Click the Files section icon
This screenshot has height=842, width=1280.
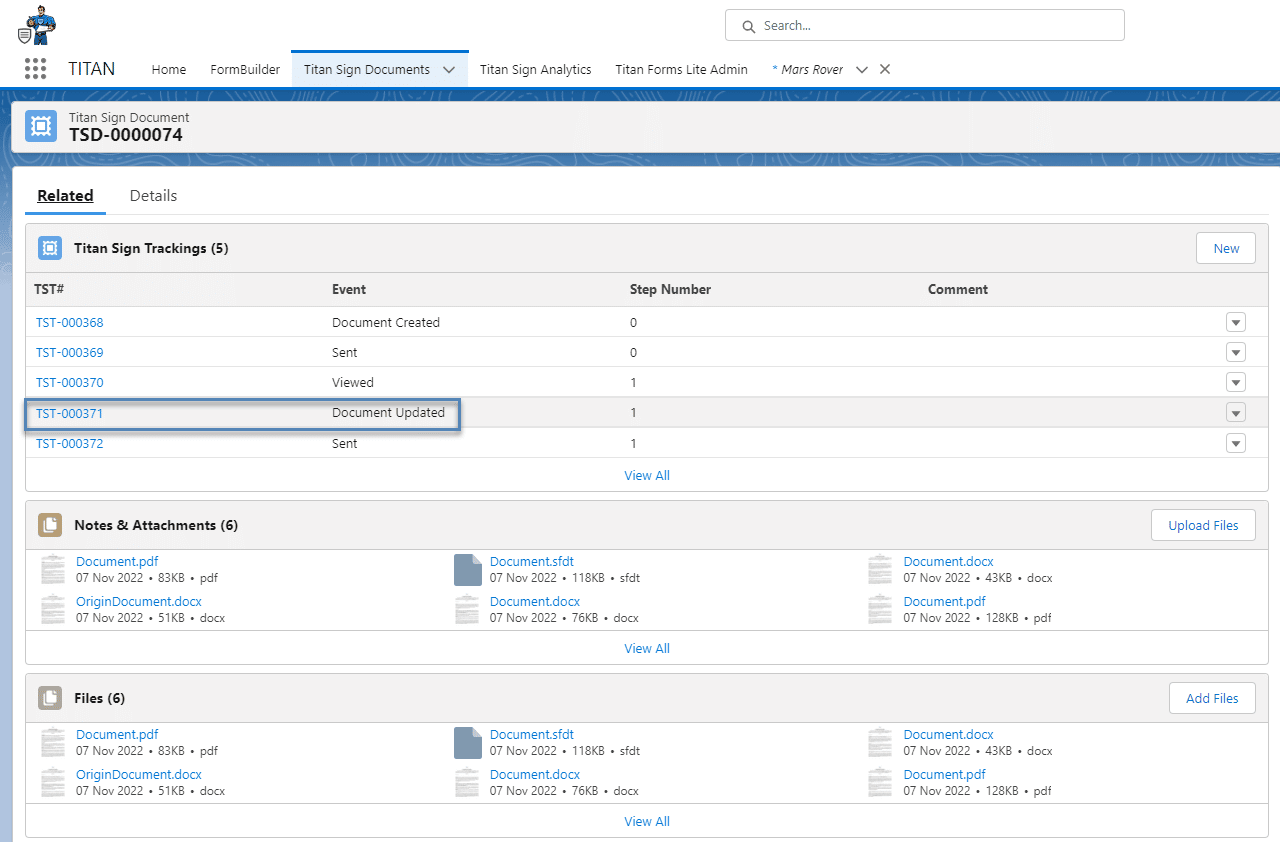click(50, 698)
